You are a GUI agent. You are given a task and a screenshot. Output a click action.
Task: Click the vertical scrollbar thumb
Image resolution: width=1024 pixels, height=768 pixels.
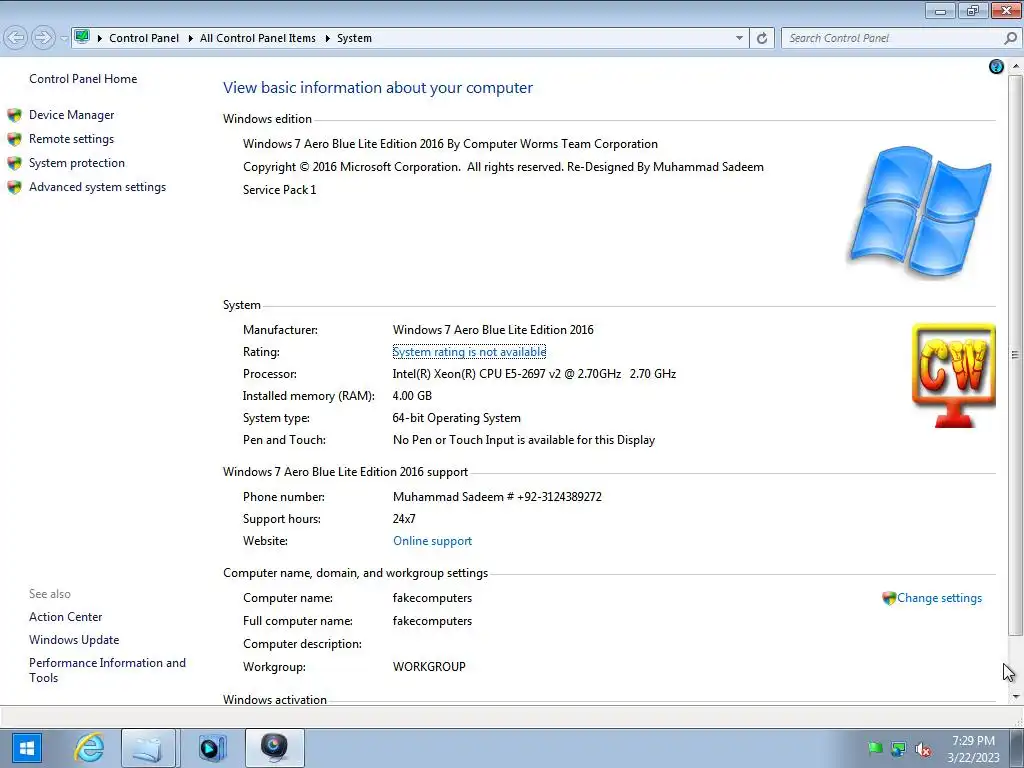1015,354
